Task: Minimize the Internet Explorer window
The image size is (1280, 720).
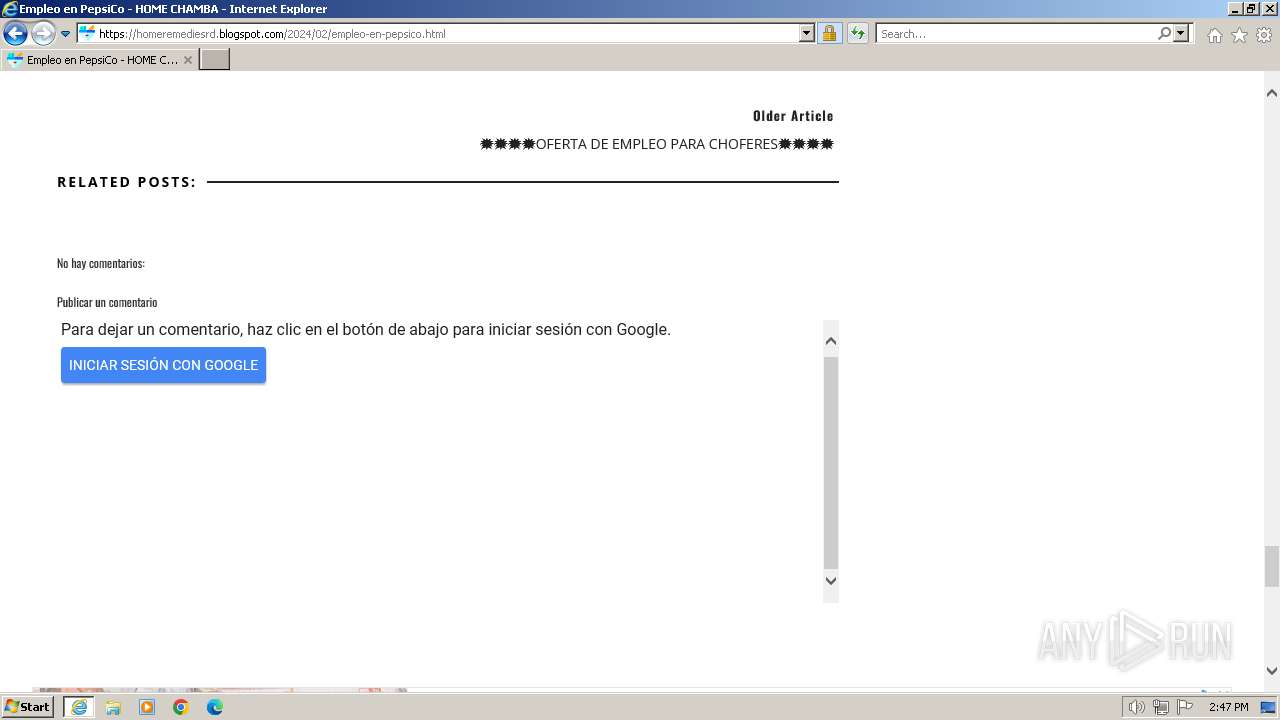Action: pyautogui.click(x=1235, y=9)
